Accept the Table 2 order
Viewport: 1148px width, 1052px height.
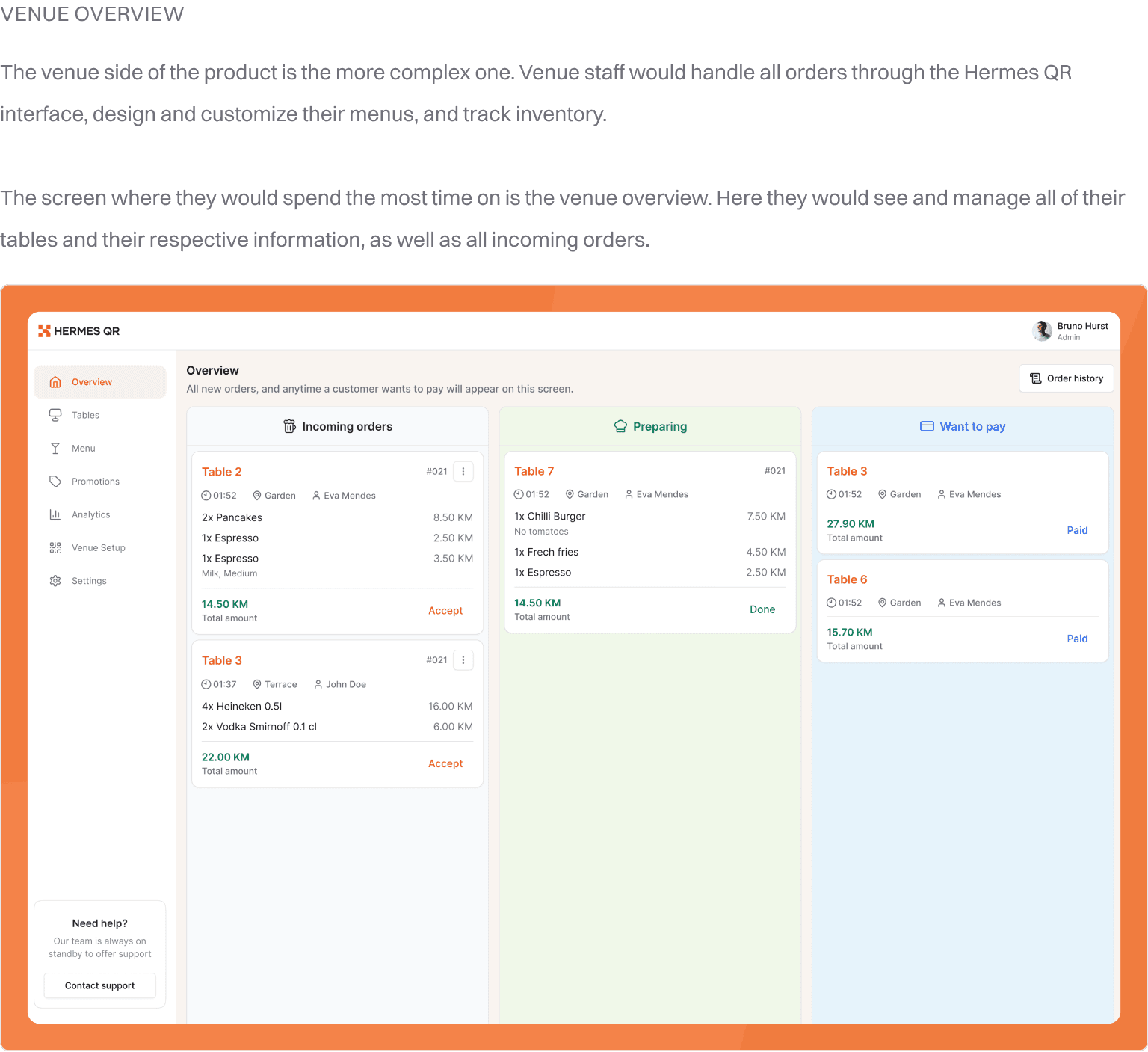point(445,611)
